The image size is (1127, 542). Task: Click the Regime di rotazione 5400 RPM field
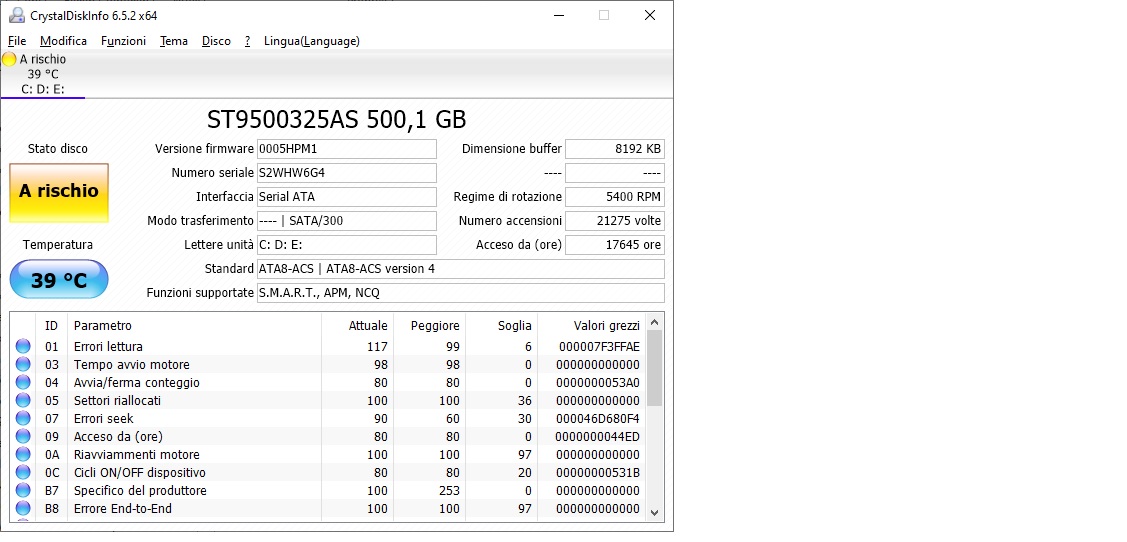click(615, 197)
